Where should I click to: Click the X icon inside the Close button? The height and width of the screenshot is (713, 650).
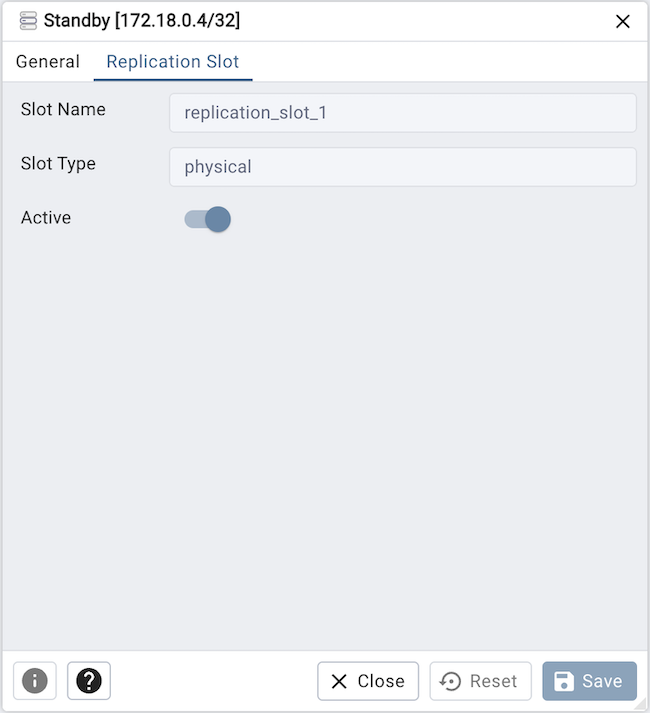(x=339, y=681)
